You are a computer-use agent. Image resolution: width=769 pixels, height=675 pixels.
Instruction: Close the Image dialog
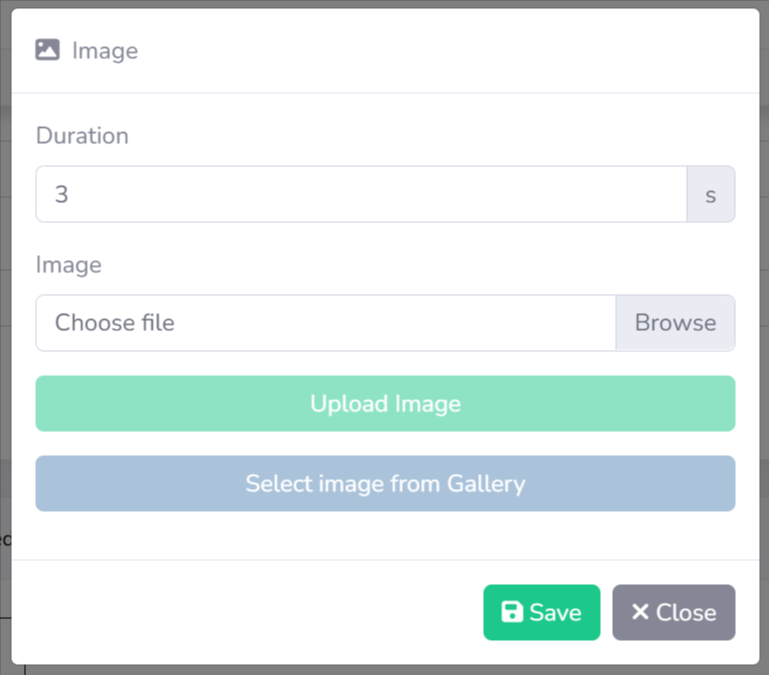[x=673, y=612]
